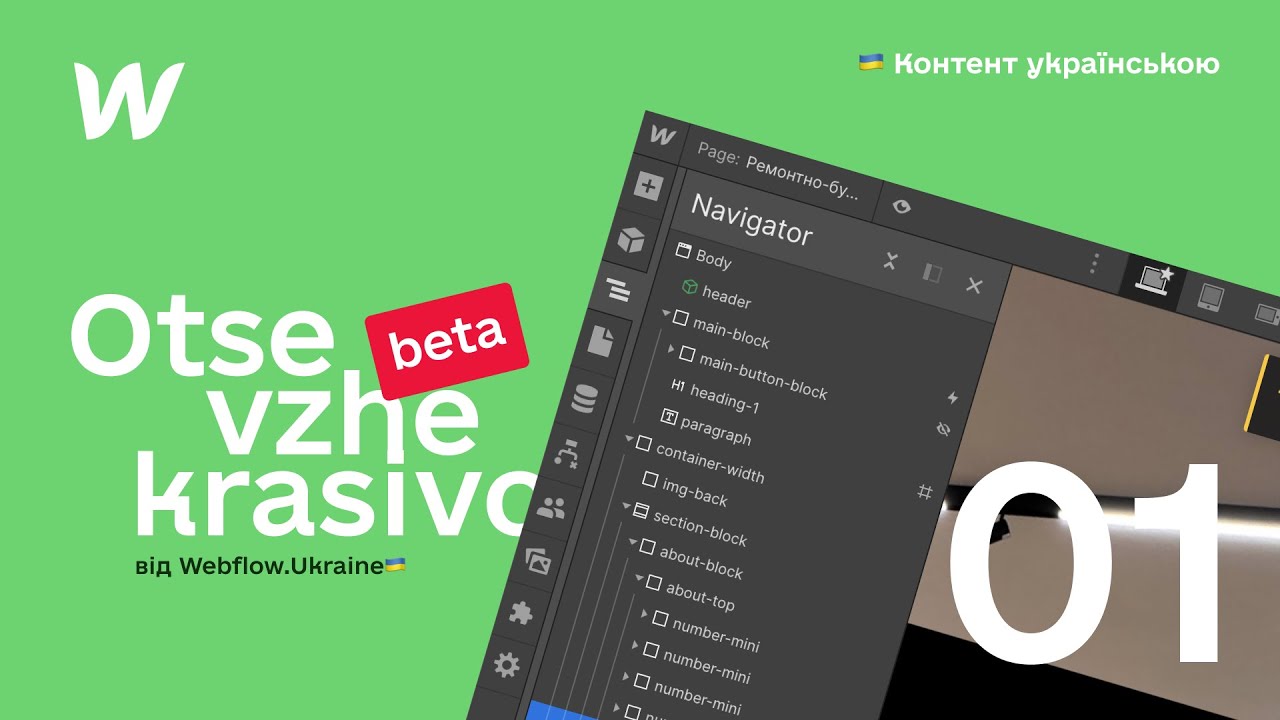Click the crossed-eye hidden element indicator
This screenshot has width=1280, height=720.
click(x=942, y=429)
